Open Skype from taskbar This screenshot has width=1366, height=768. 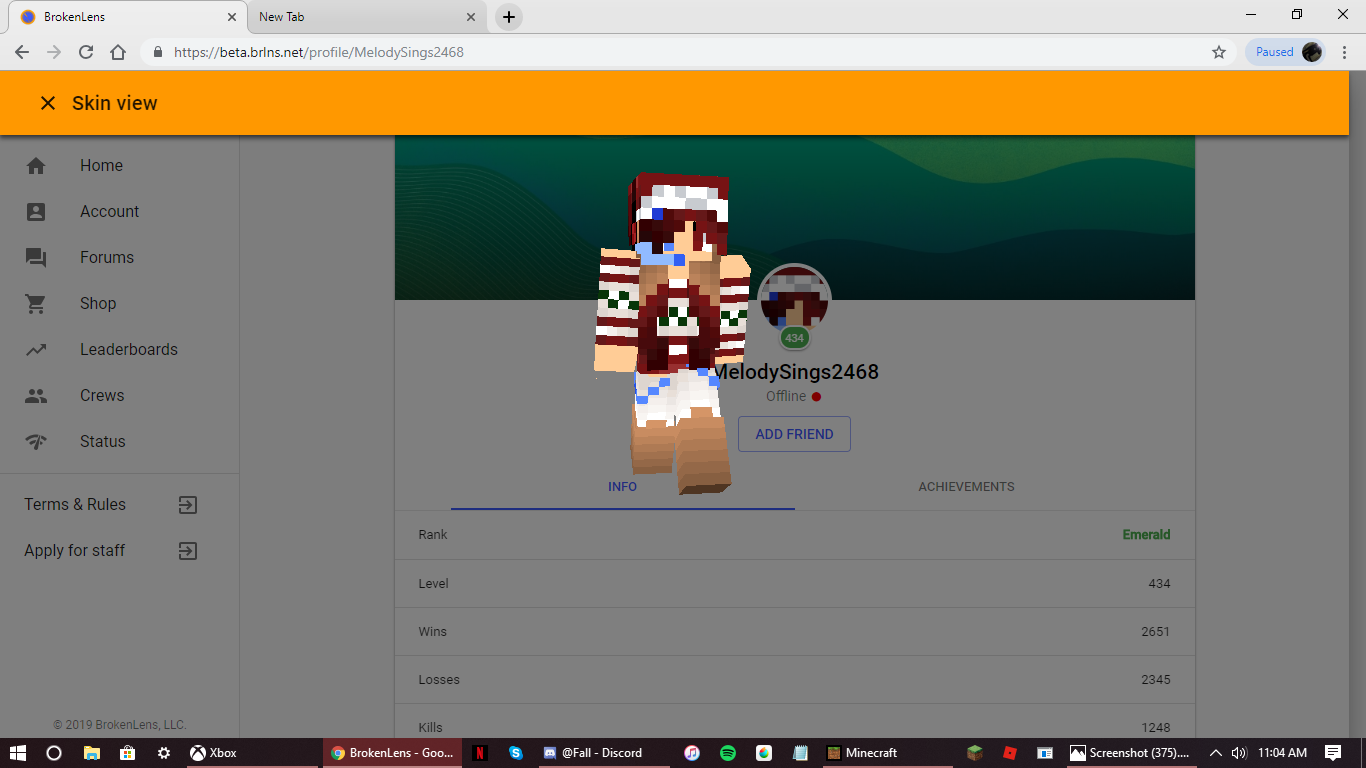coord(516,753)
